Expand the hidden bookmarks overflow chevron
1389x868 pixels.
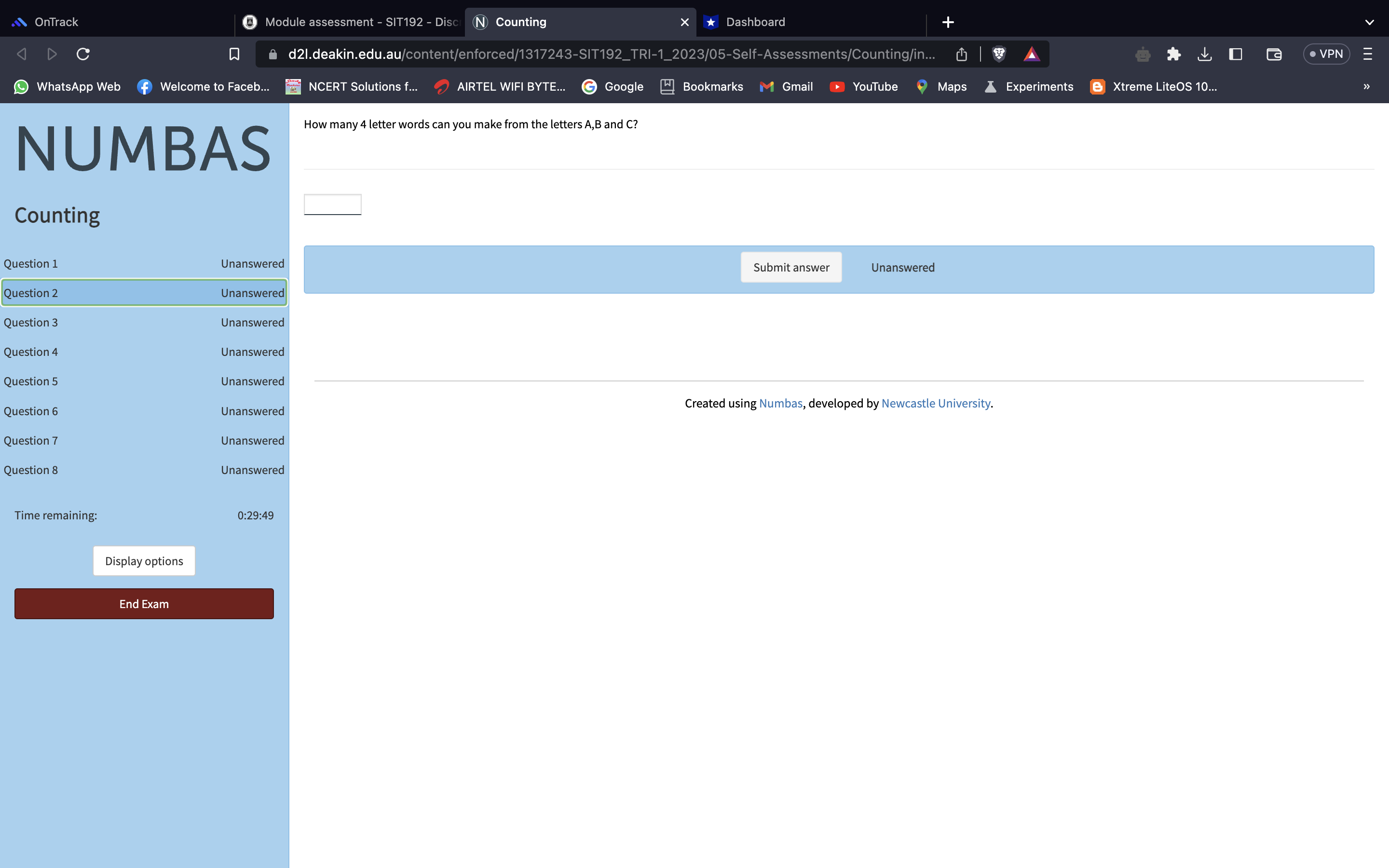click(1367, 87)
